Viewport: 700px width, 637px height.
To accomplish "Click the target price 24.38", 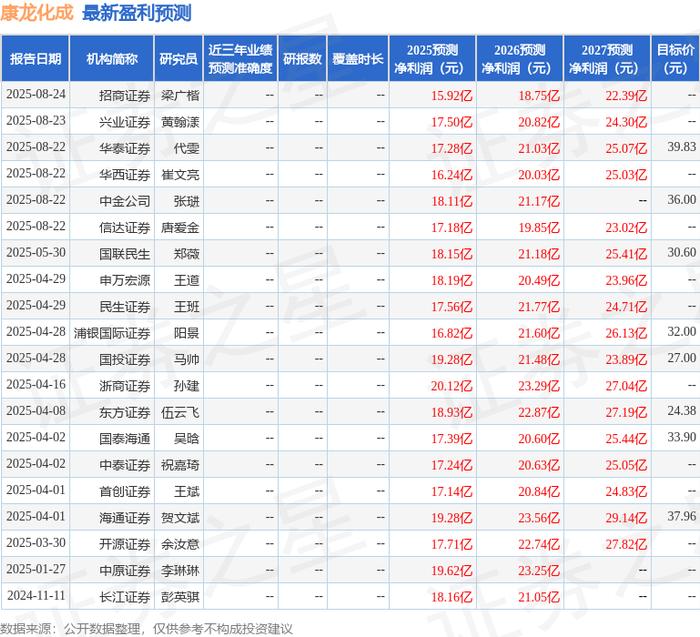I will point(682,411).
